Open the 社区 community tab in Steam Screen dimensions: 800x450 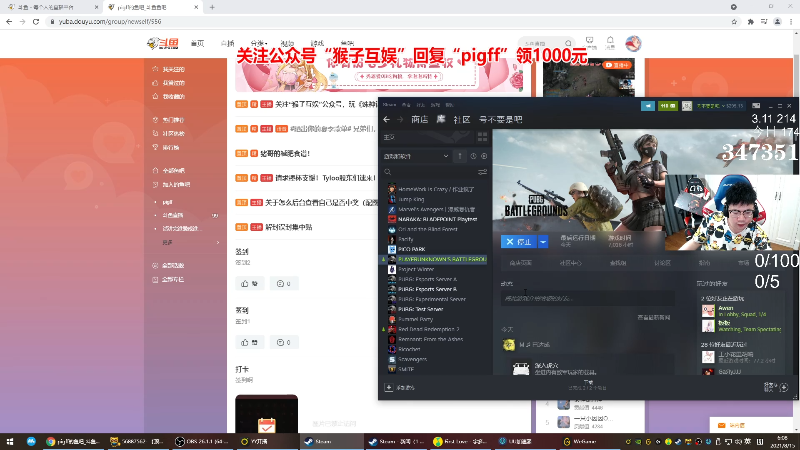tap(462, 119)
